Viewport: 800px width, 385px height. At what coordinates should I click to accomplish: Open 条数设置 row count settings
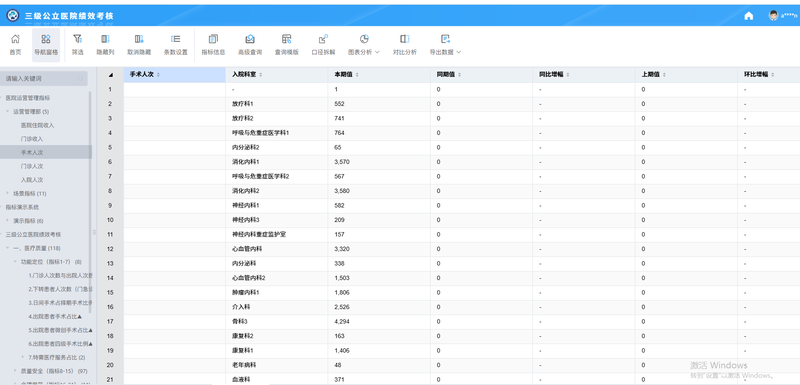click(x=176, y=45)
